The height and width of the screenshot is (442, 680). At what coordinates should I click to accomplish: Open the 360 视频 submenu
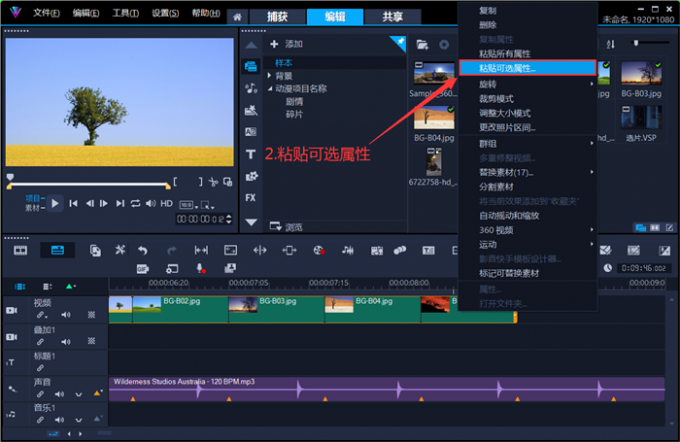527,230
